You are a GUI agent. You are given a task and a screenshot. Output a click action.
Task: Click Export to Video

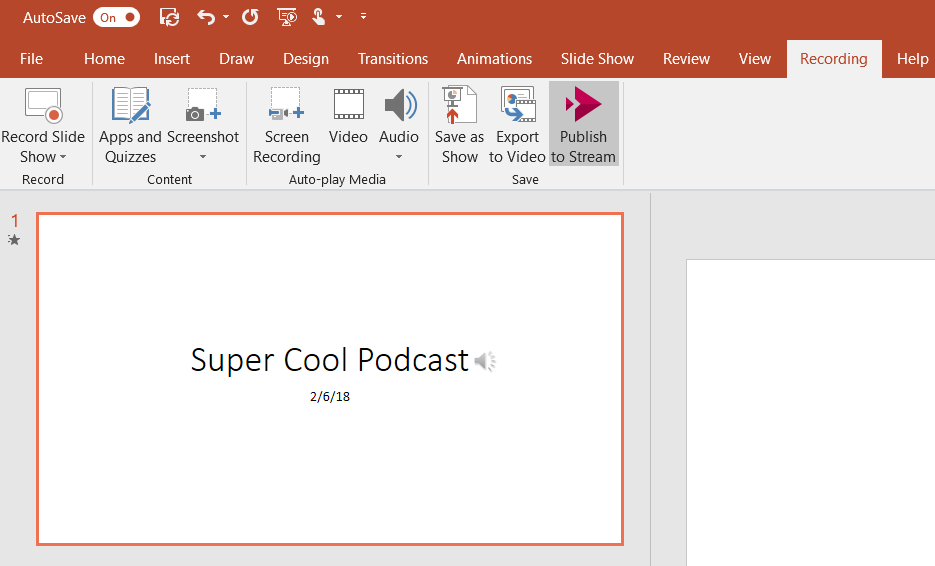[x=517, y=125]
